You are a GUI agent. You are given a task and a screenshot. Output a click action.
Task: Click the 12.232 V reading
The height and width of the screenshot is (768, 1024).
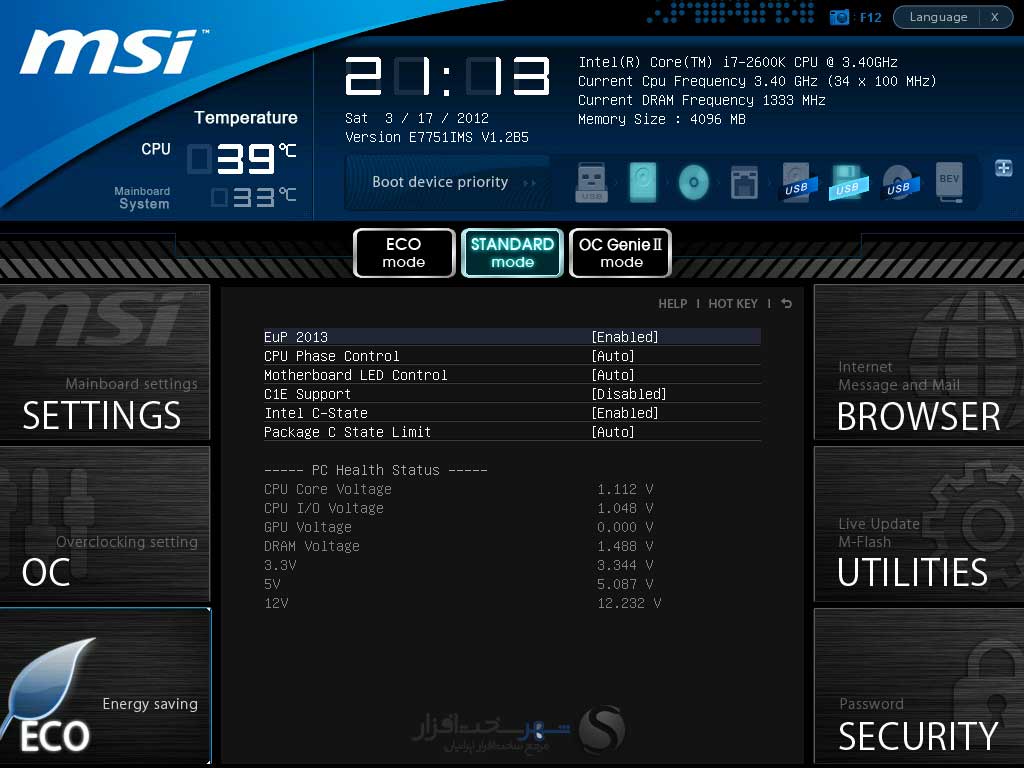pos(629,603)
